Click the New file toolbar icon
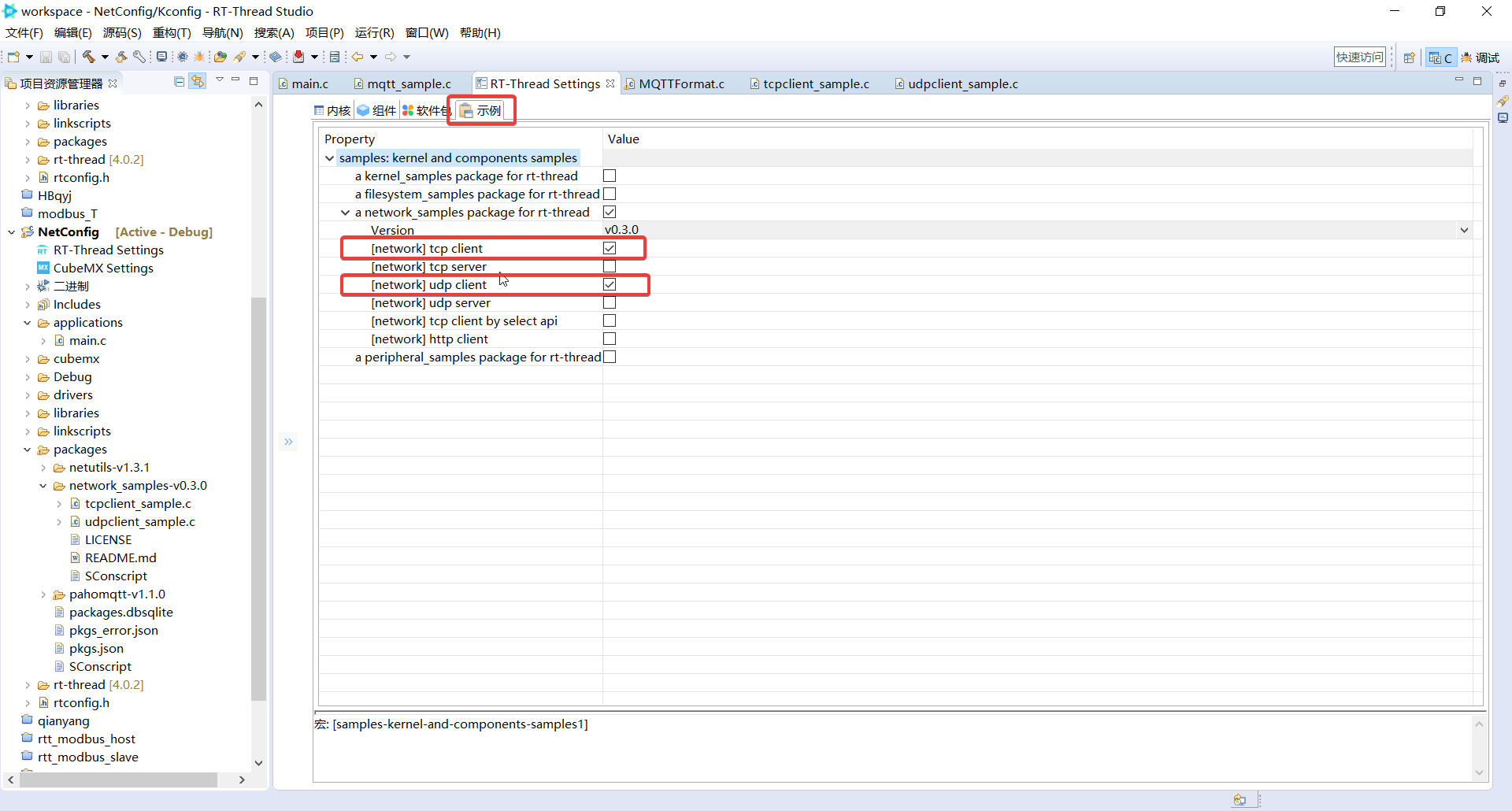Viewport: 1512px width, 811px height. coord(13,57)
